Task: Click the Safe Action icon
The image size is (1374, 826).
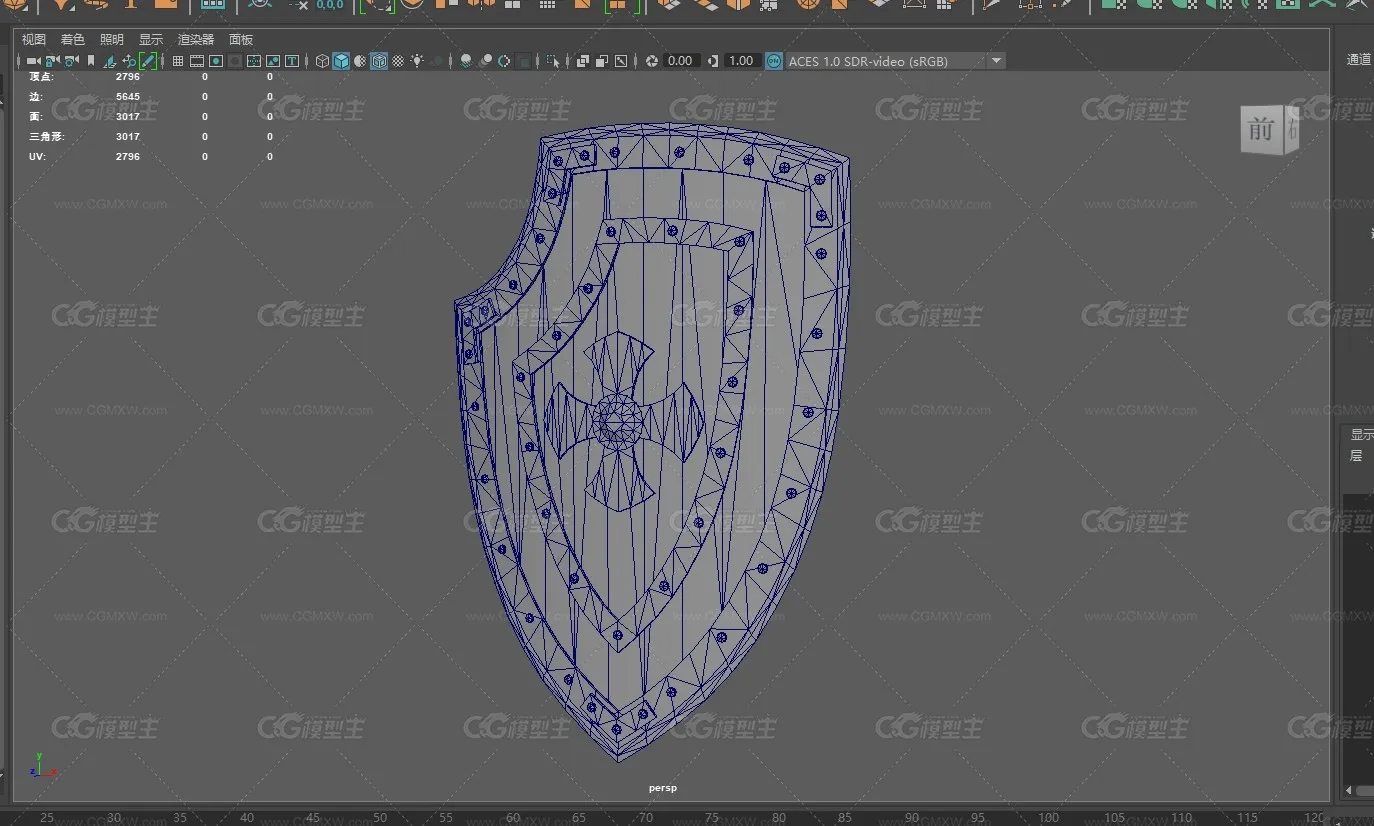Action: pyautogui.click(x=273, y=61)
